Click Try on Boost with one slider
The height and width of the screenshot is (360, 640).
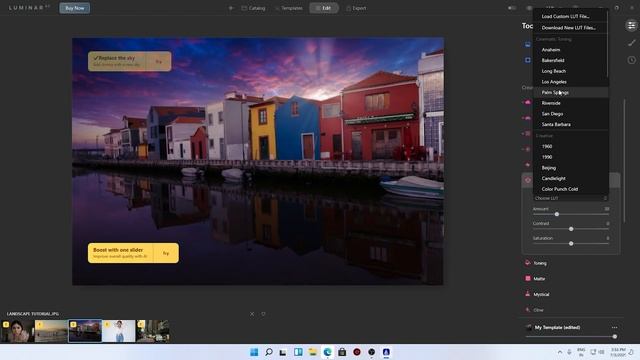coord(166,253)
